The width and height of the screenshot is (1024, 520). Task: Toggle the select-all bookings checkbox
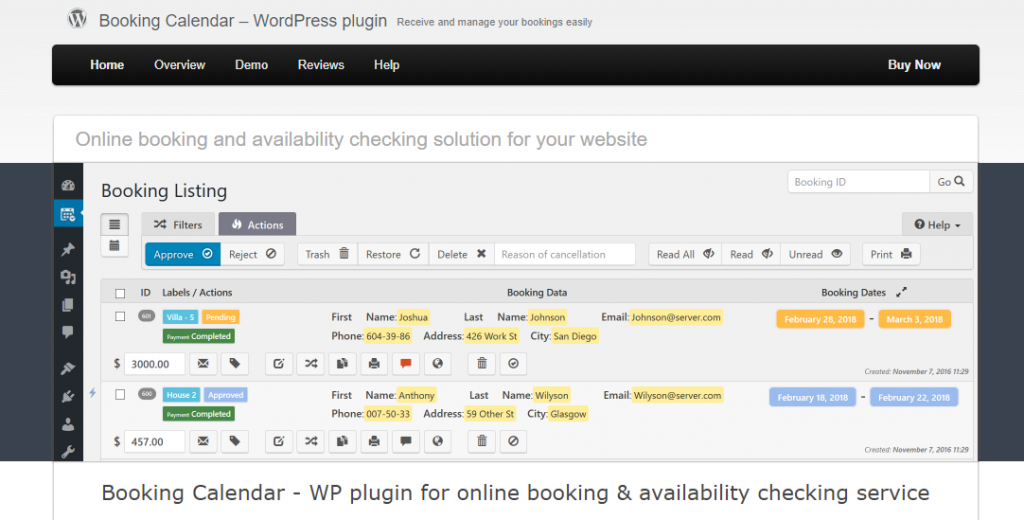(x=120, y=293)
